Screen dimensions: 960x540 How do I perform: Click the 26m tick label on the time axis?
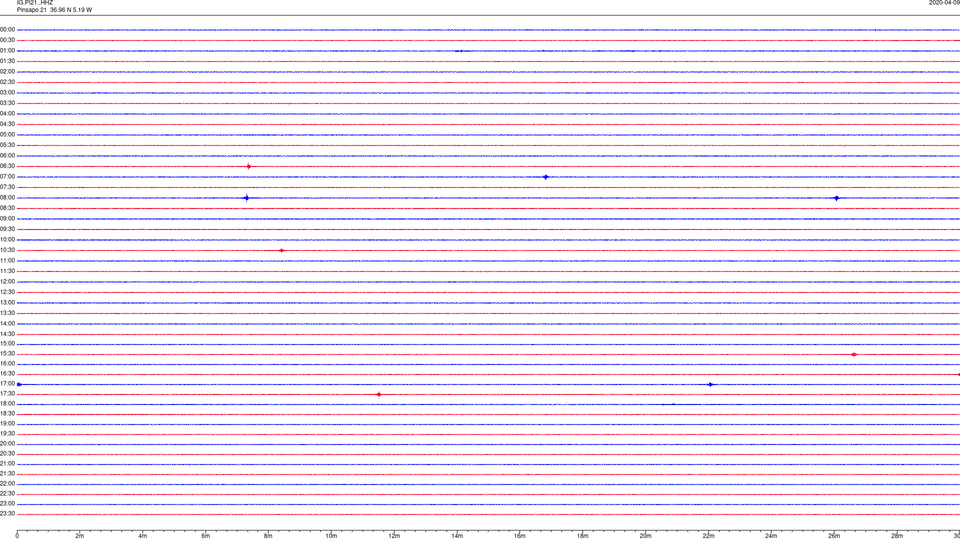(834, 536)
